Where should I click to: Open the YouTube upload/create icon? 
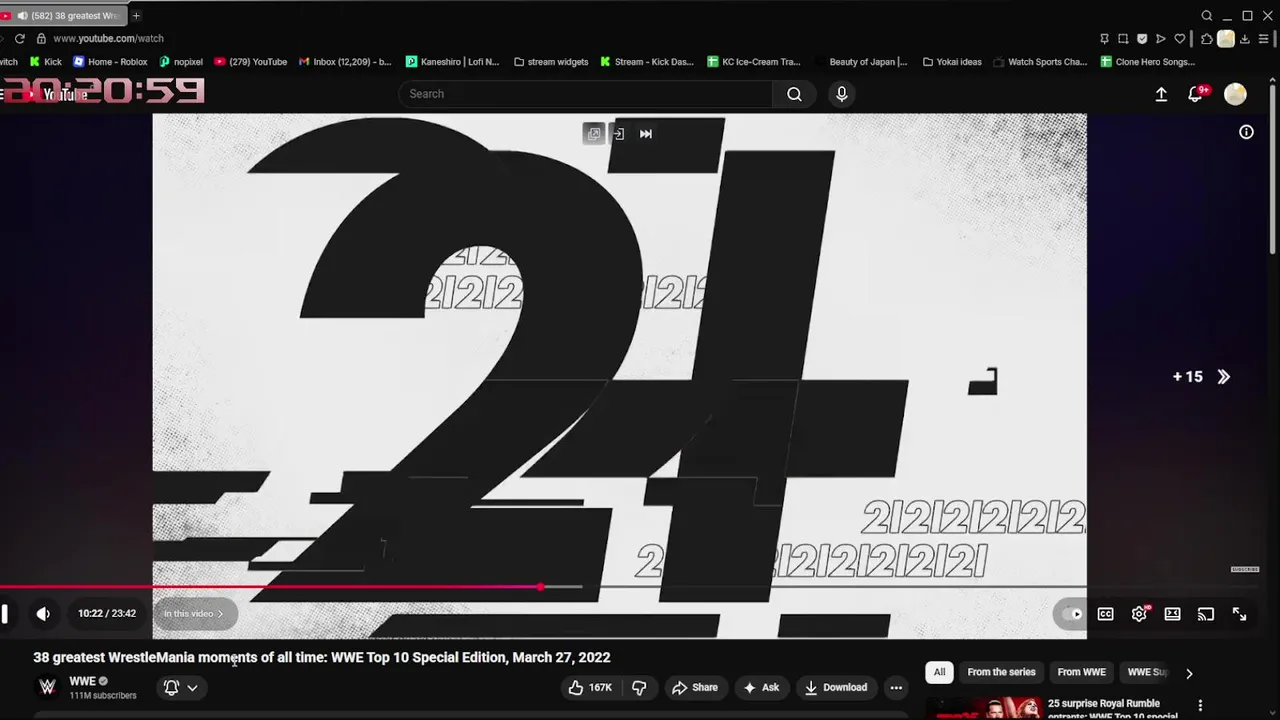tap(1161, 94)
